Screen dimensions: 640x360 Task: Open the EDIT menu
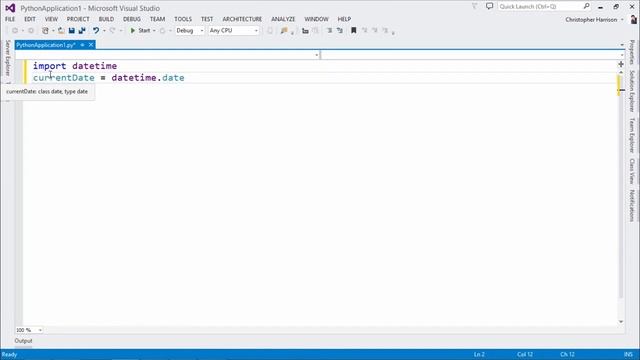coord(30,19)
